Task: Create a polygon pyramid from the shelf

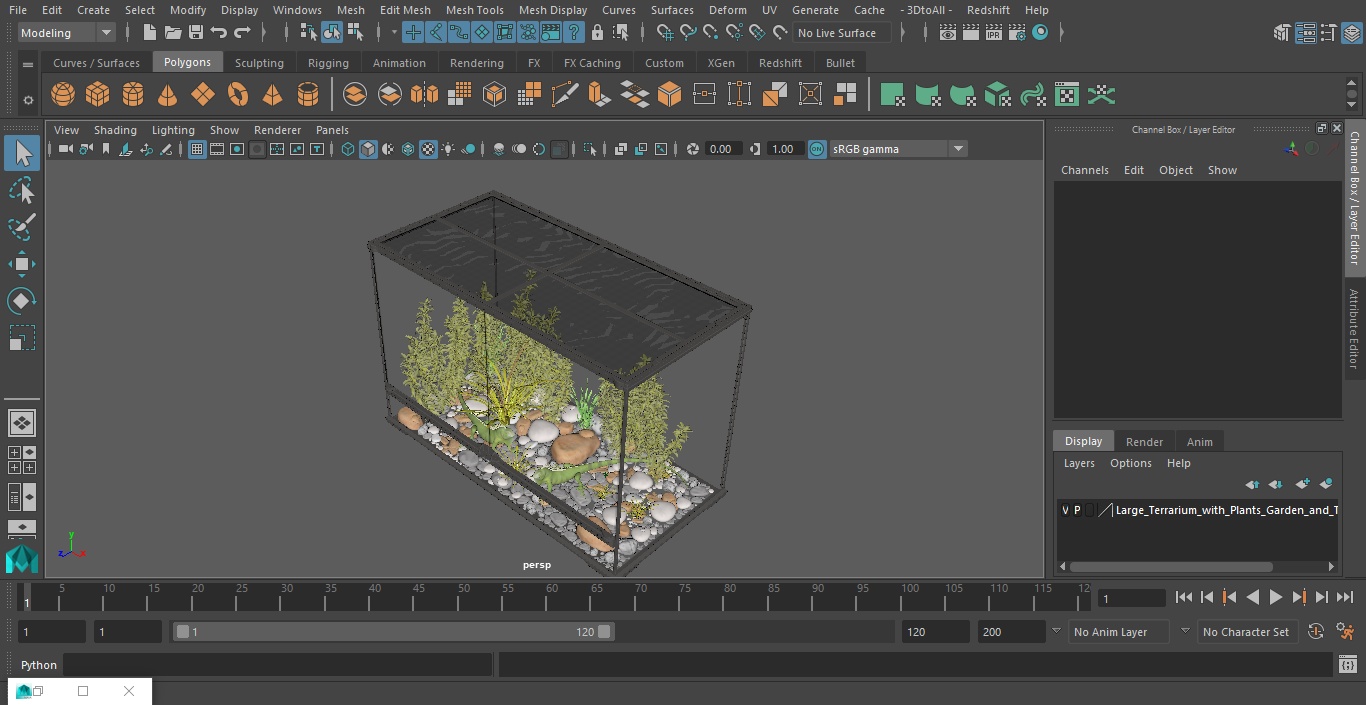Action: pyautogui.click(x=272, y=95)
